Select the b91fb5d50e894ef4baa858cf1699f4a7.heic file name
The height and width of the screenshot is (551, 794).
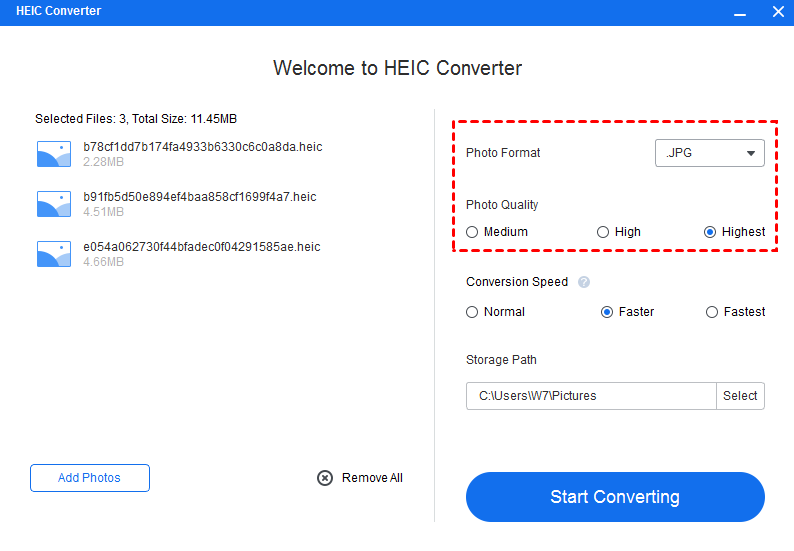[x=200, y=197]
